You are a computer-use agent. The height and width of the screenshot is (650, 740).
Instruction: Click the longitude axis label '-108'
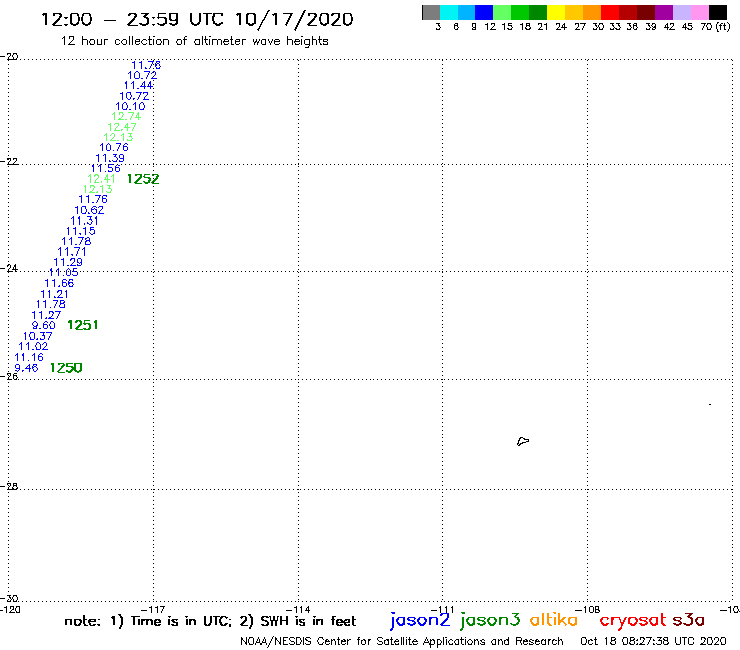(x=588, y=609)
